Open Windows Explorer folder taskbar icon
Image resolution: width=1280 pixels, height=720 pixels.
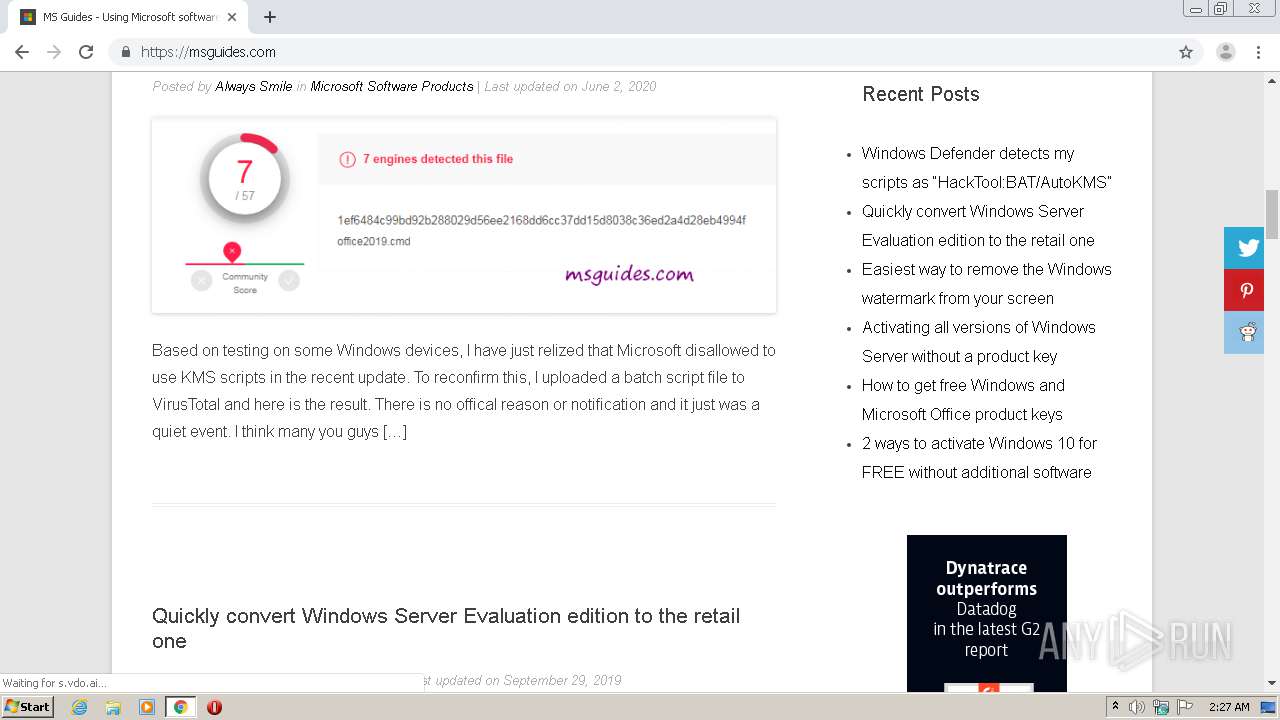[x=113, y=707]
